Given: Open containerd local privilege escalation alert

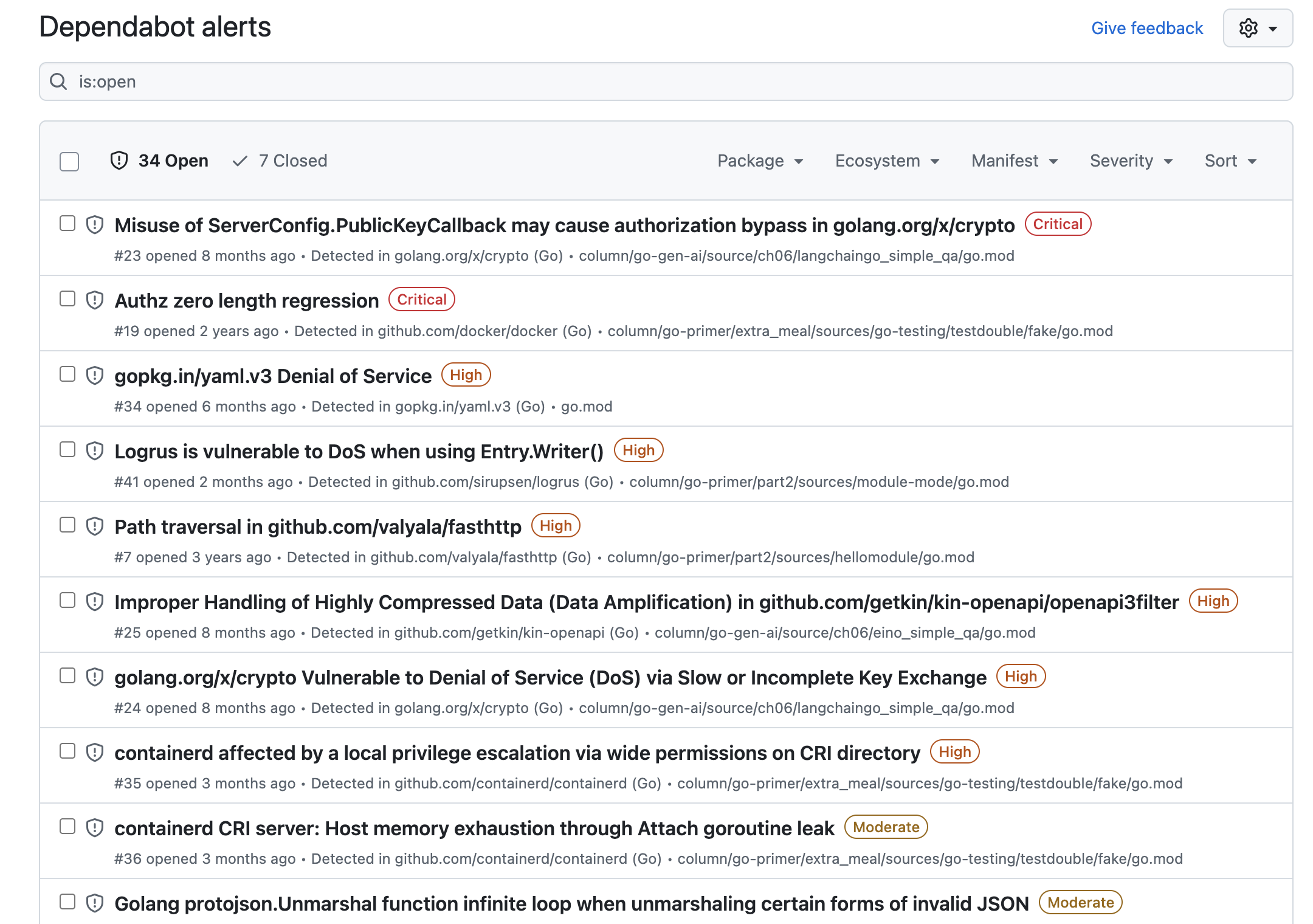Looking at the screenshot, I should click(x=517, y=753).
